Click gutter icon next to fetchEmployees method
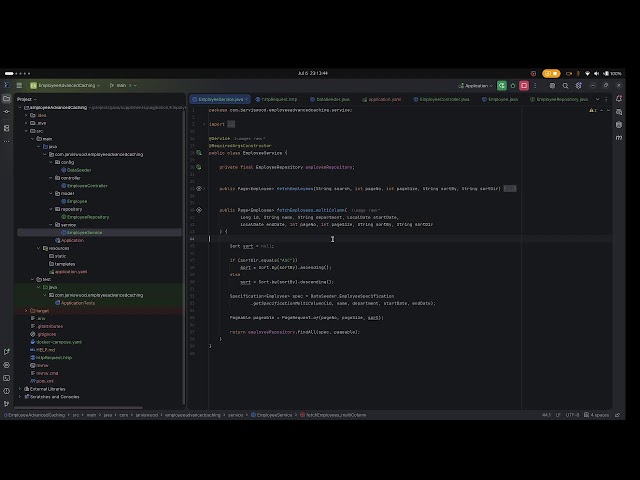Viewport: 640px width, 480px height. click(x=199, y=189)
